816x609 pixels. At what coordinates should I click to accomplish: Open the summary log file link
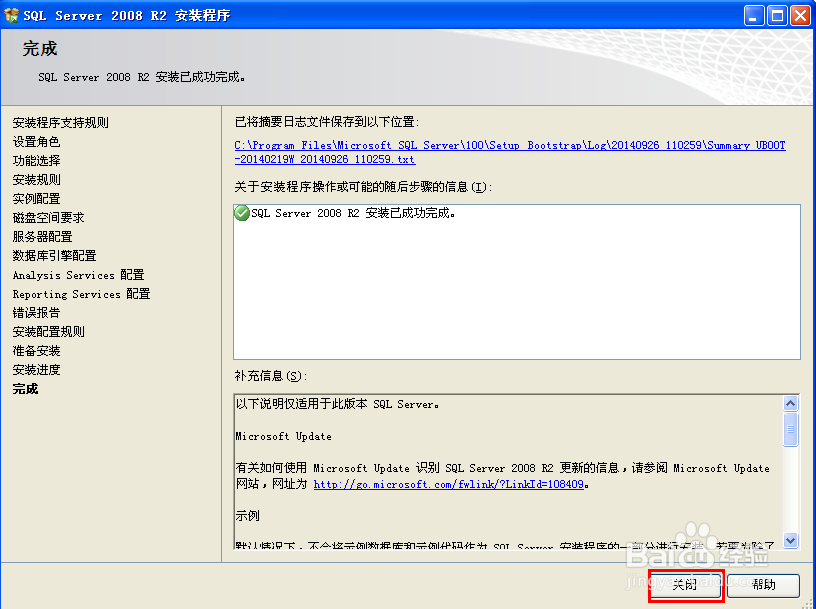509,152
